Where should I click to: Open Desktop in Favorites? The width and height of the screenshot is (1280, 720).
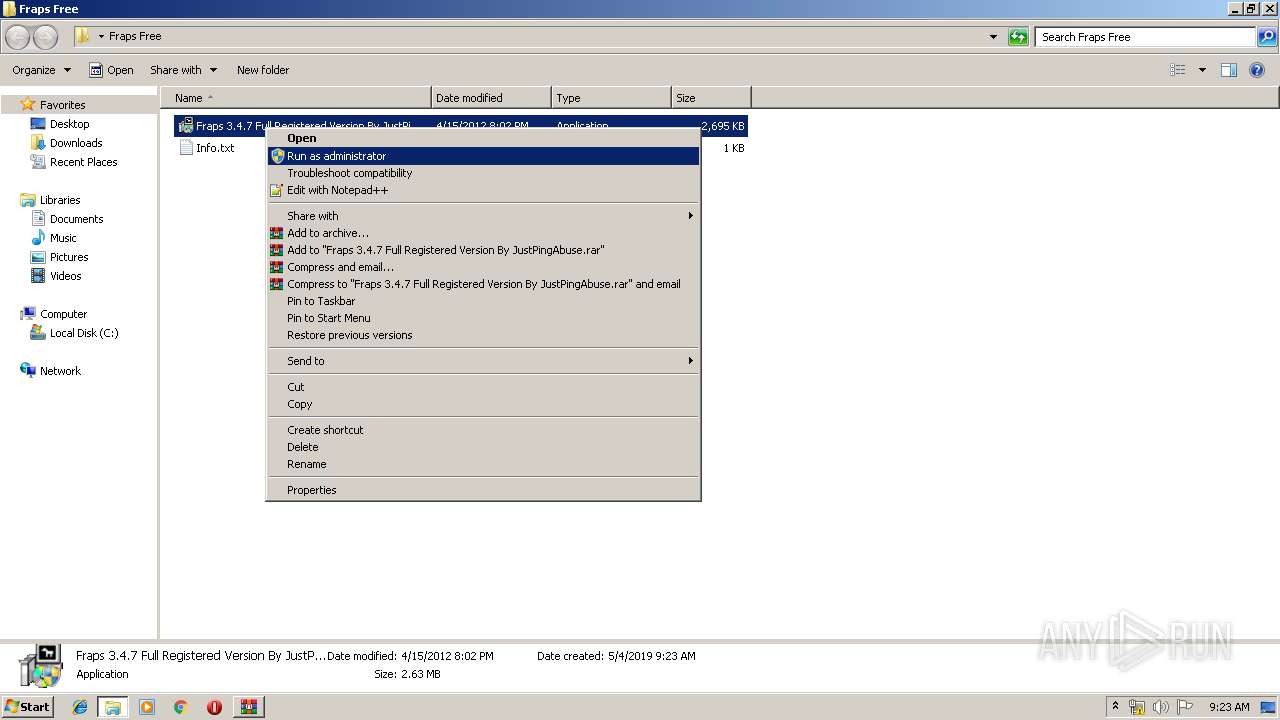pyautogui.click(x=69, y=124)
